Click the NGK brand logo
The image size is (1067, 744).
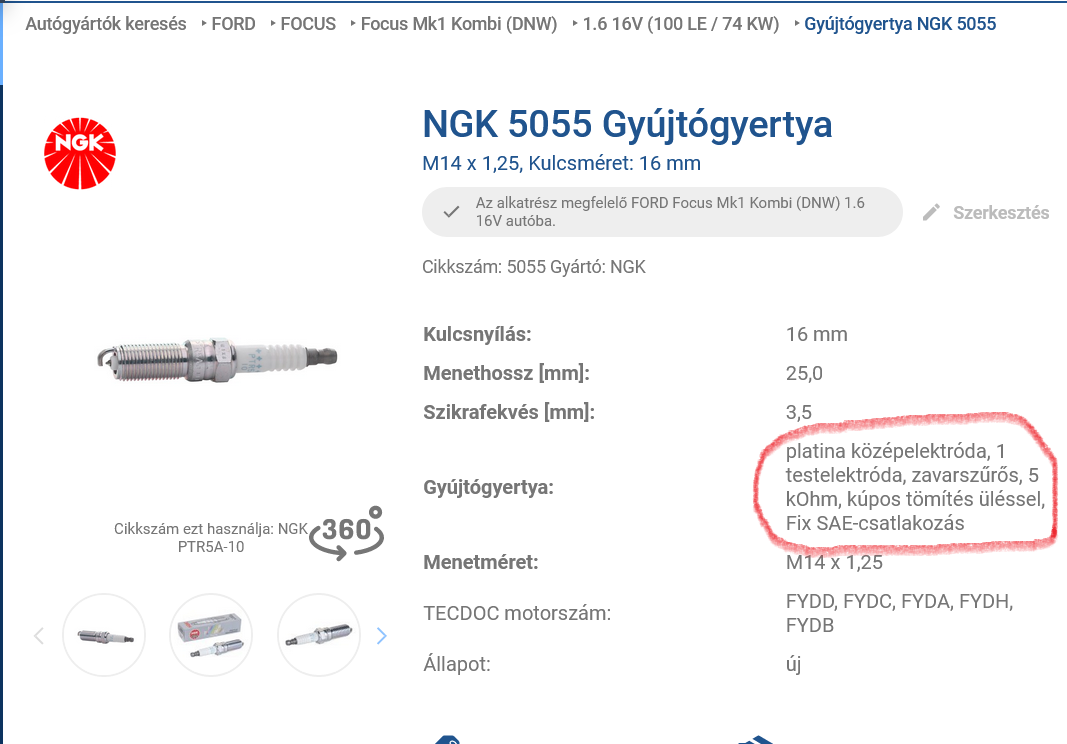tap(80, 153)
